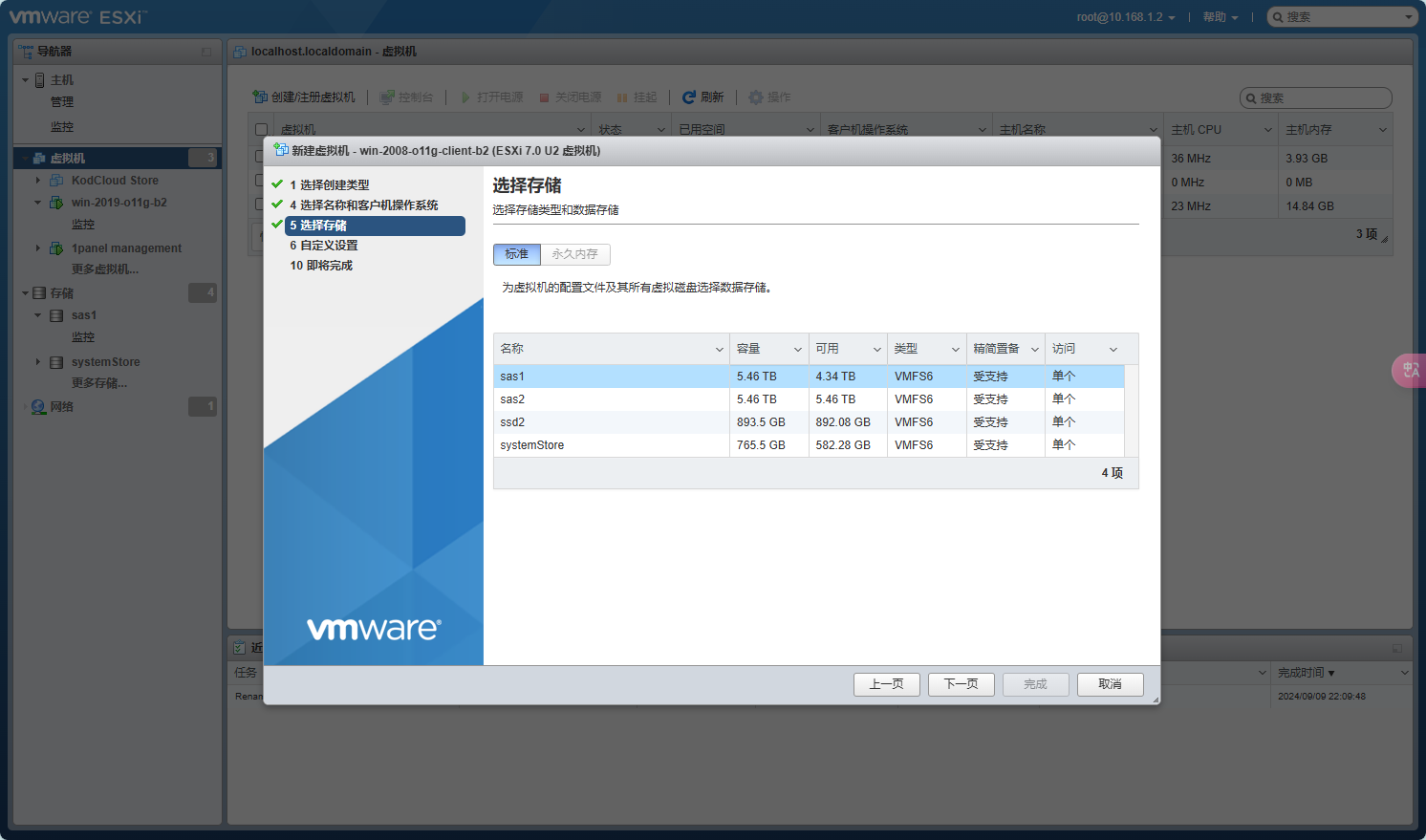1426x840 pixels.
Task: Select the systemStore datastore row
Action: point(809,445)
